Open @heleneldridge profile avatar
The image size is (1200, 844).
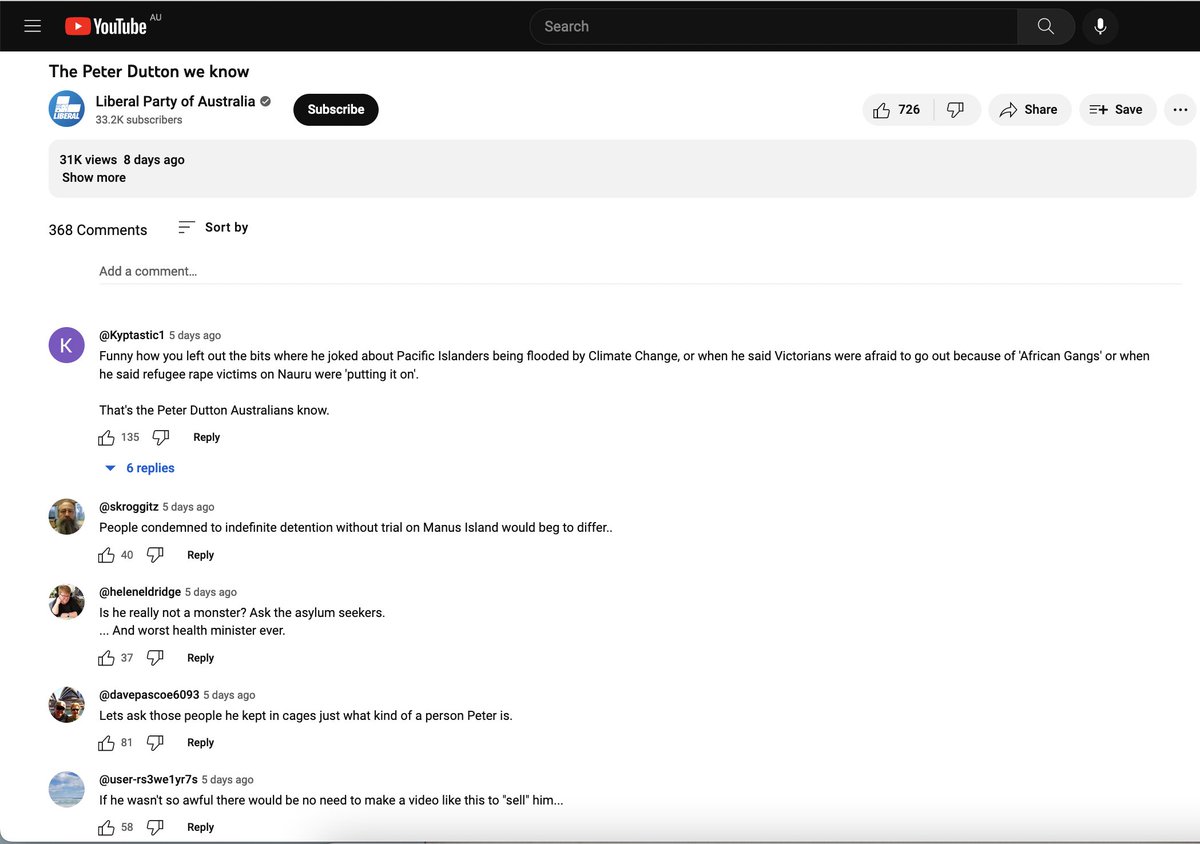(67, 602)
